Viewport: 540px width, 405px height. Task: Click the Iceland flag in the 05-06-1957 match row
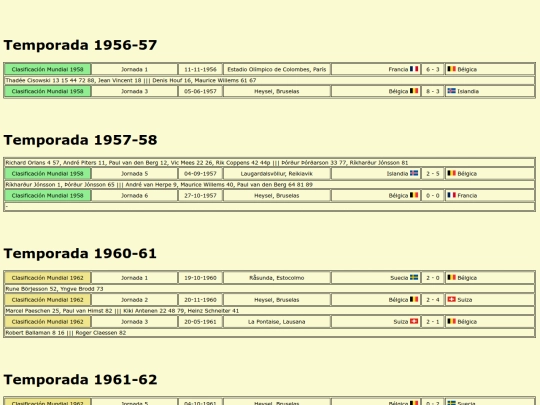[x=451, y=91]
